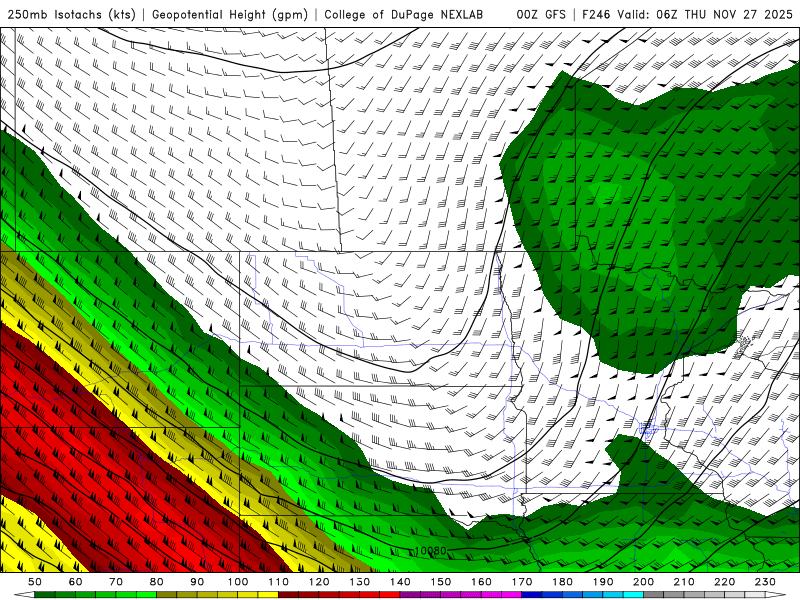This screenshot has width=800, height=600.
Task: Click the '150' value on the color scale
Action: [440, 582]
